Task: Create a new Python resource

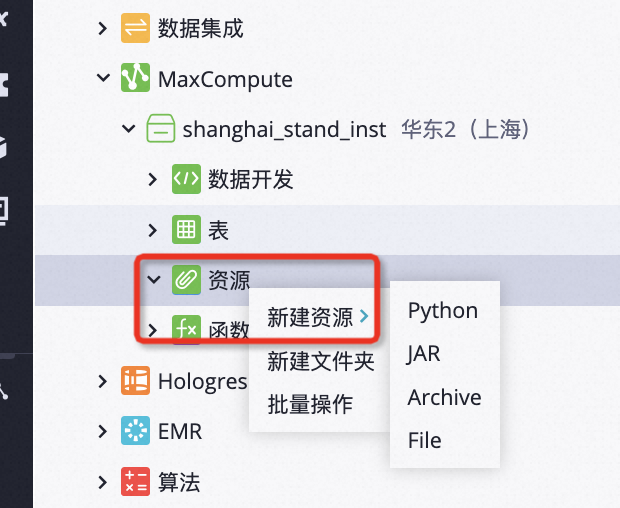Action: (442, 311)
